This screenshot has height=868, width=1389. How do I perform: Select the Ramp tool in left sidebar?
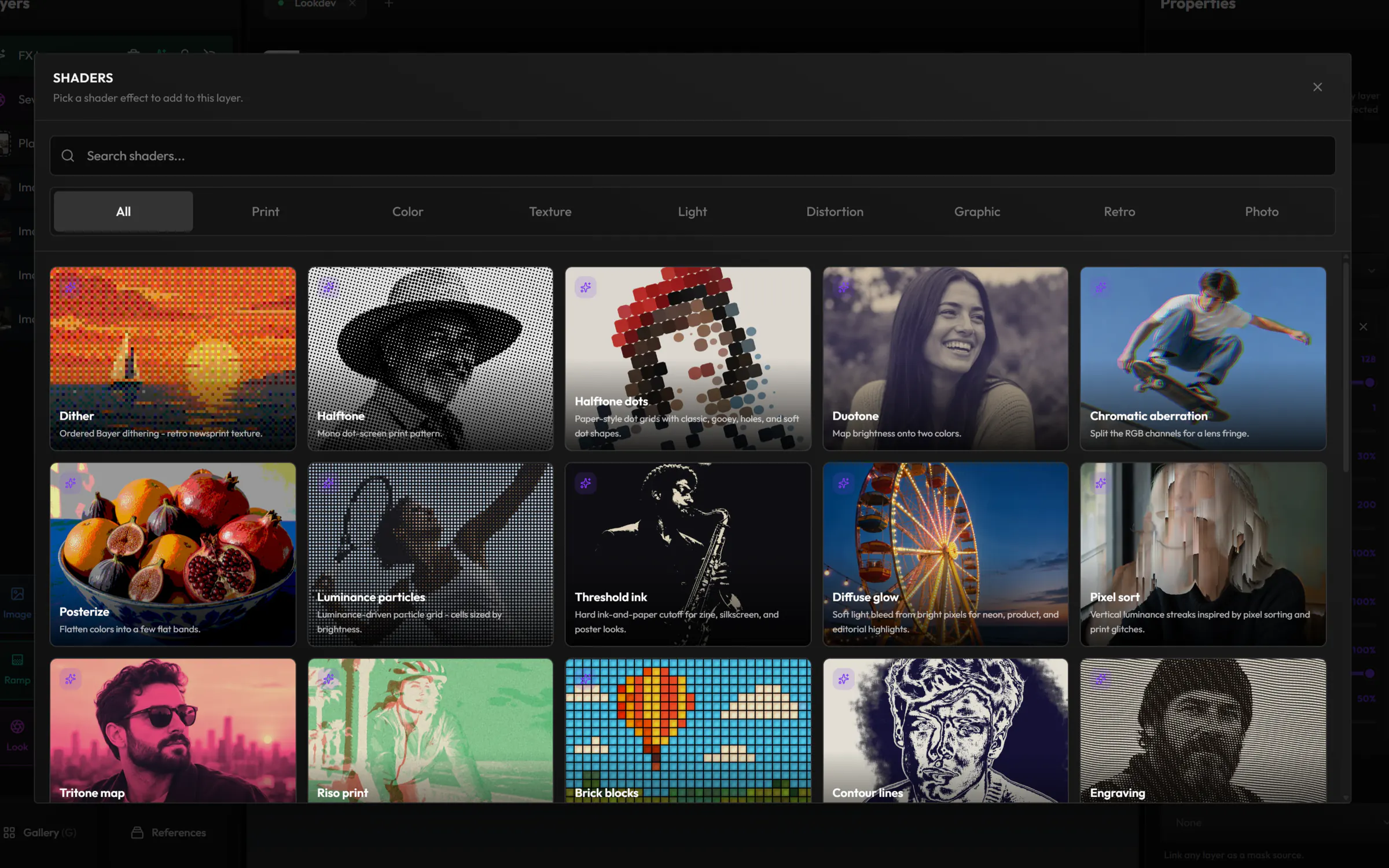point(17,669)
